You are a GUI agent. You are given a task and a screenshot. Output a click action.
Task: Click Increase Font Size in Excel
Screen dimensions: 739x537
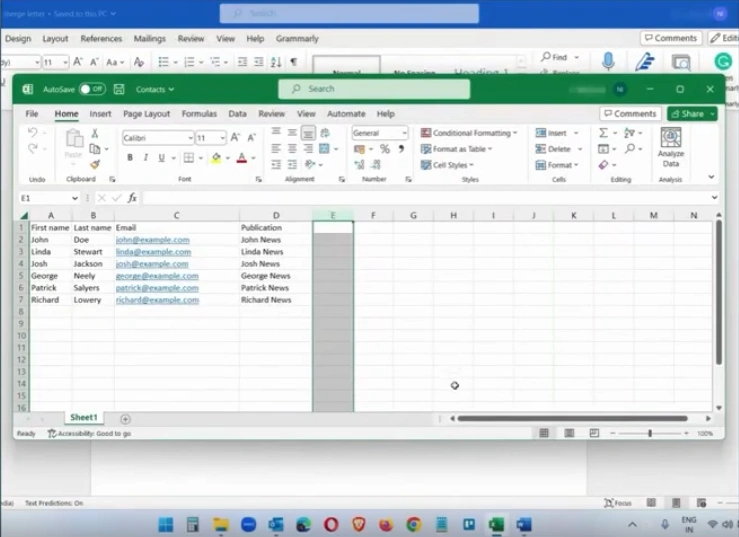pyautogui.click(x=235, y=137)
